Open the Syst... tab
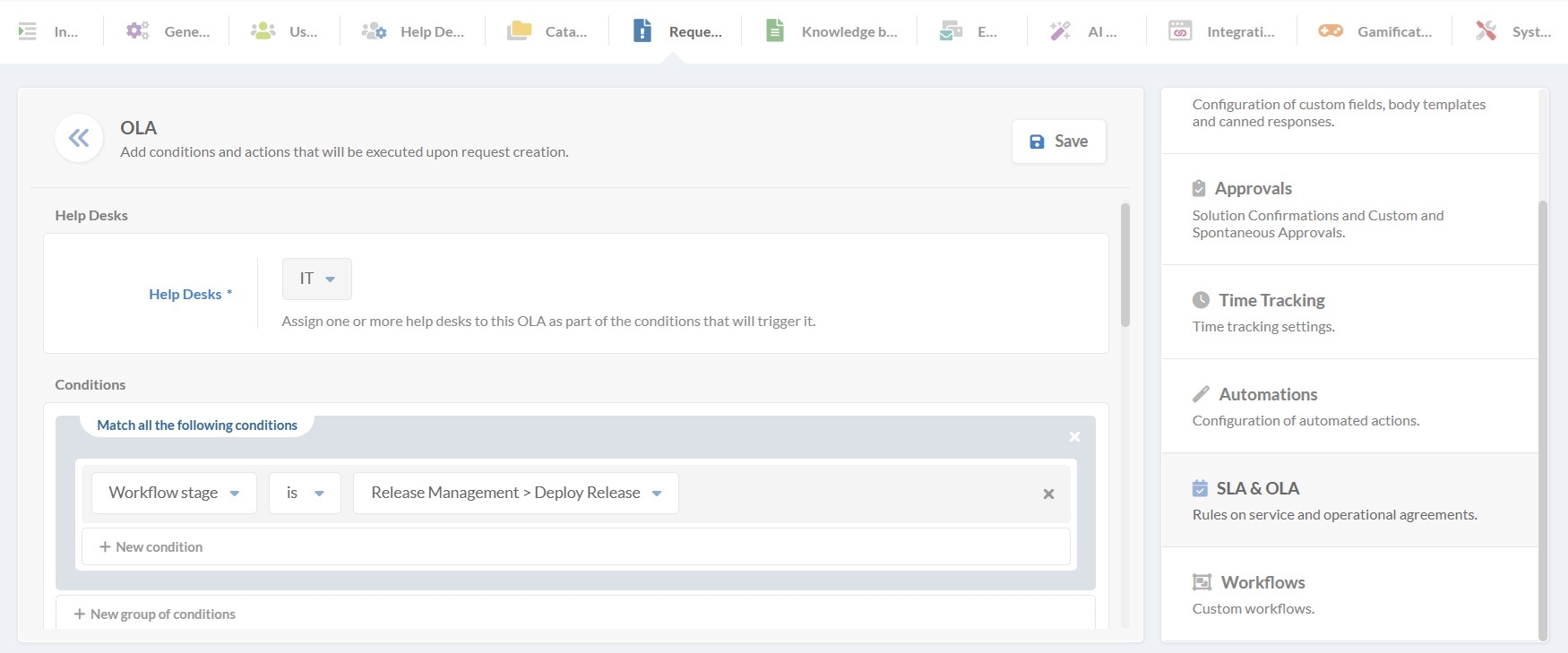Image resolution: width=1568 pixels, height=653 pixels. (x=1512, y=31)
